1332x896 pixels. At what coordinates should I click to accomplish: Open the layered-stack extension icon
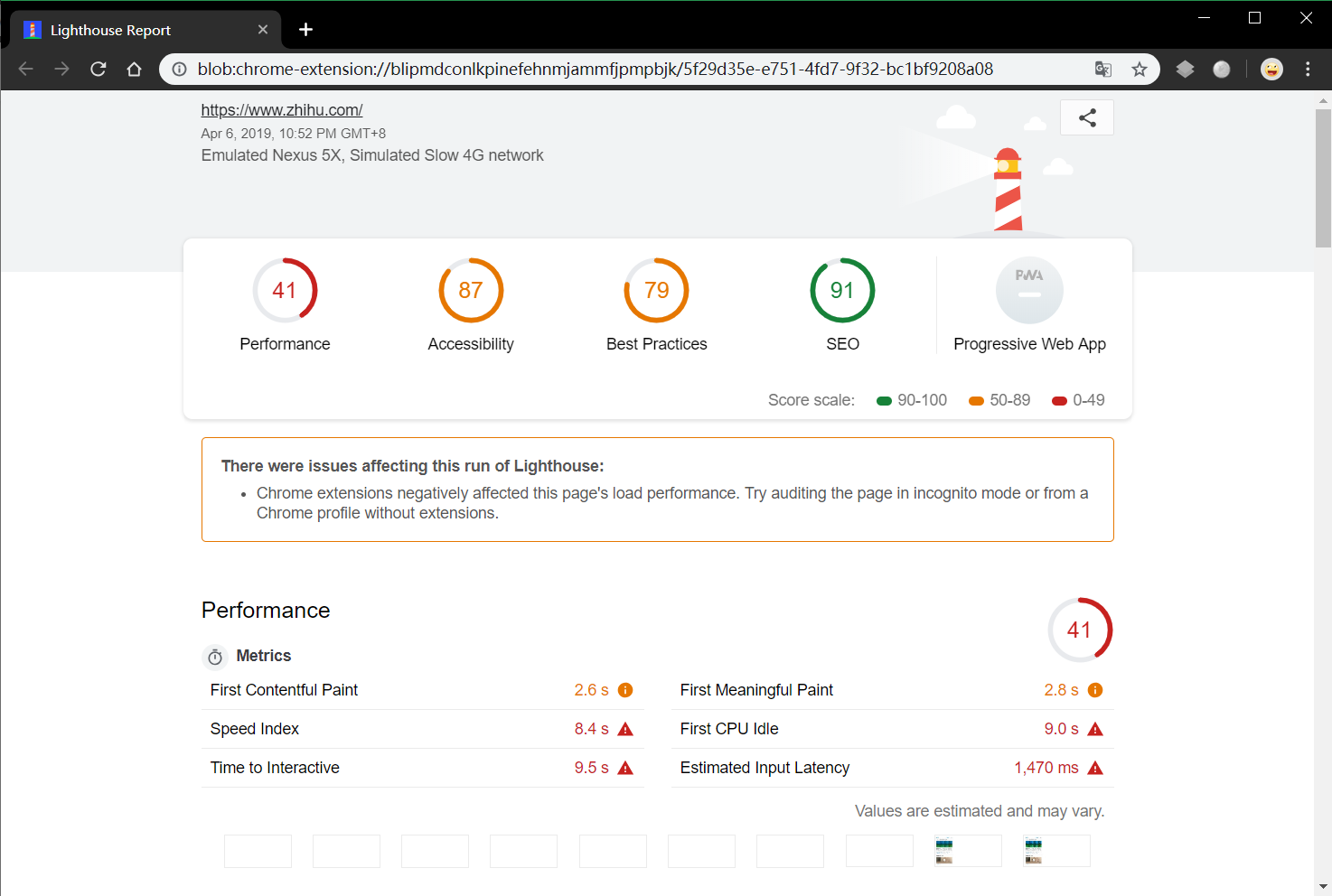(x=1186, y=70)
